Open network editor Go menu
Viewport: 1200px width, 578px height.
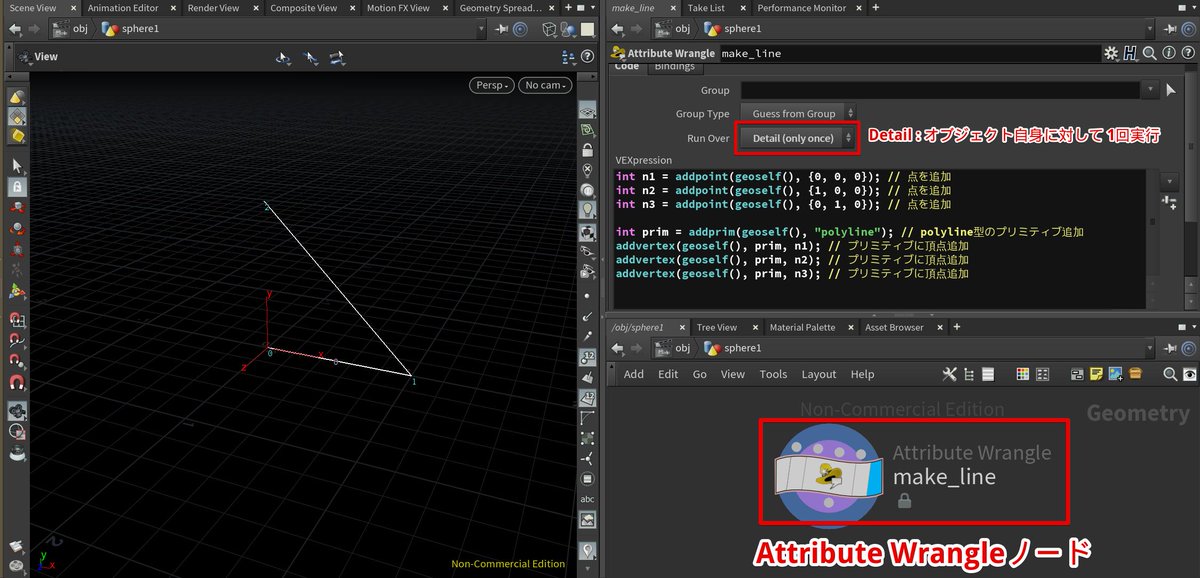(x=700, y=374)
